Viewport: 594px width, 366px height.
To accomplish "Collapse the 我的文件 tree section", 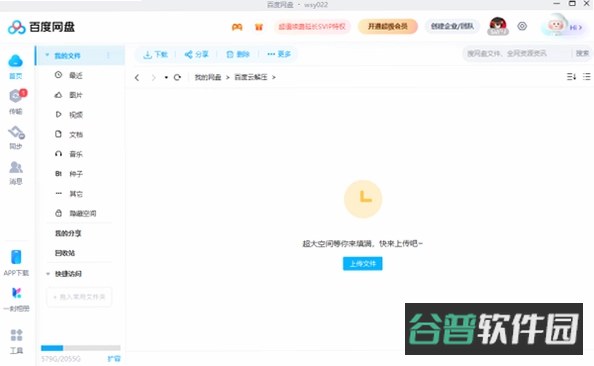I will [47, 55].
